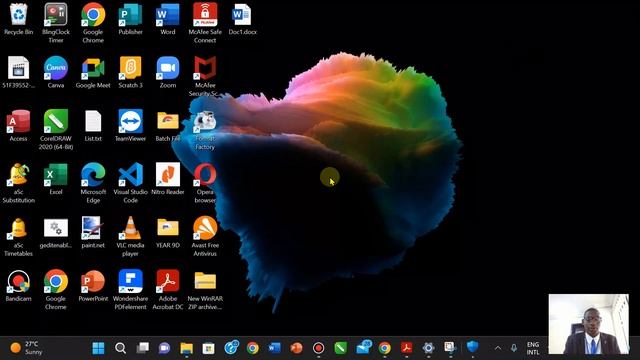The image size is (640, 360).
Task: Expand the hidden system tray icons chevron
Action: click(x=498, y=348)
